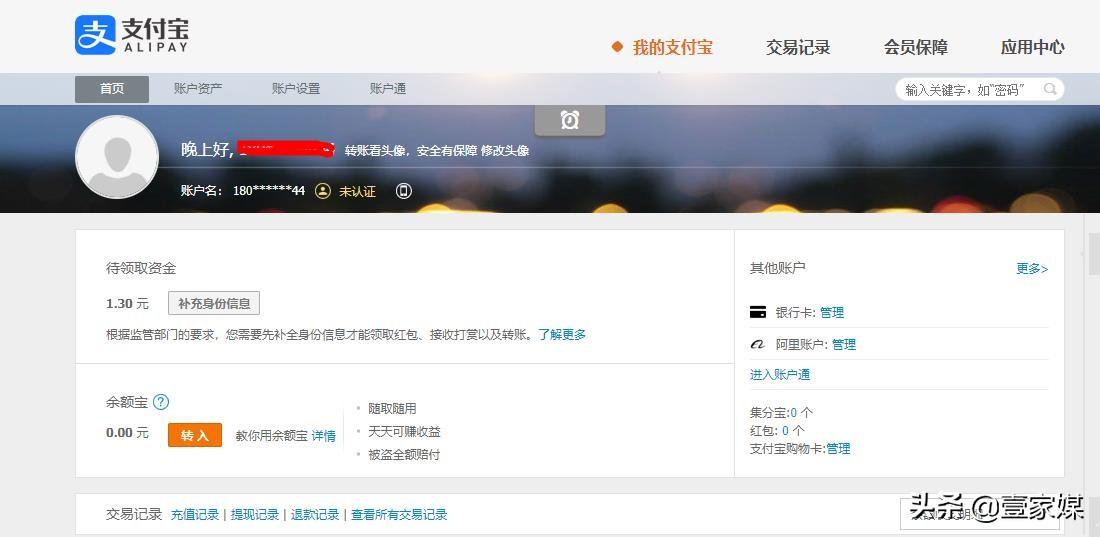
Task: Click the unverified identity person icon
Action: [323, 191]
